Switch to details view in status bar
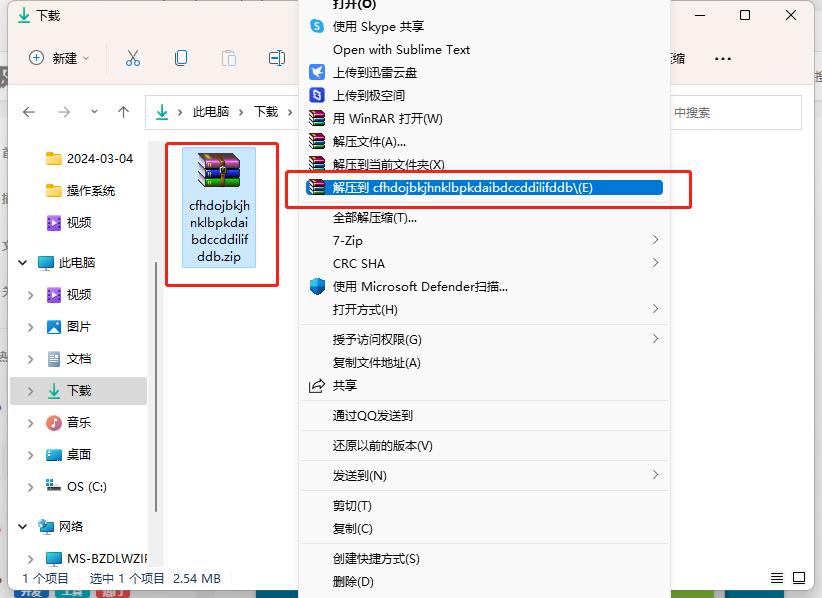 coord(777,578)
